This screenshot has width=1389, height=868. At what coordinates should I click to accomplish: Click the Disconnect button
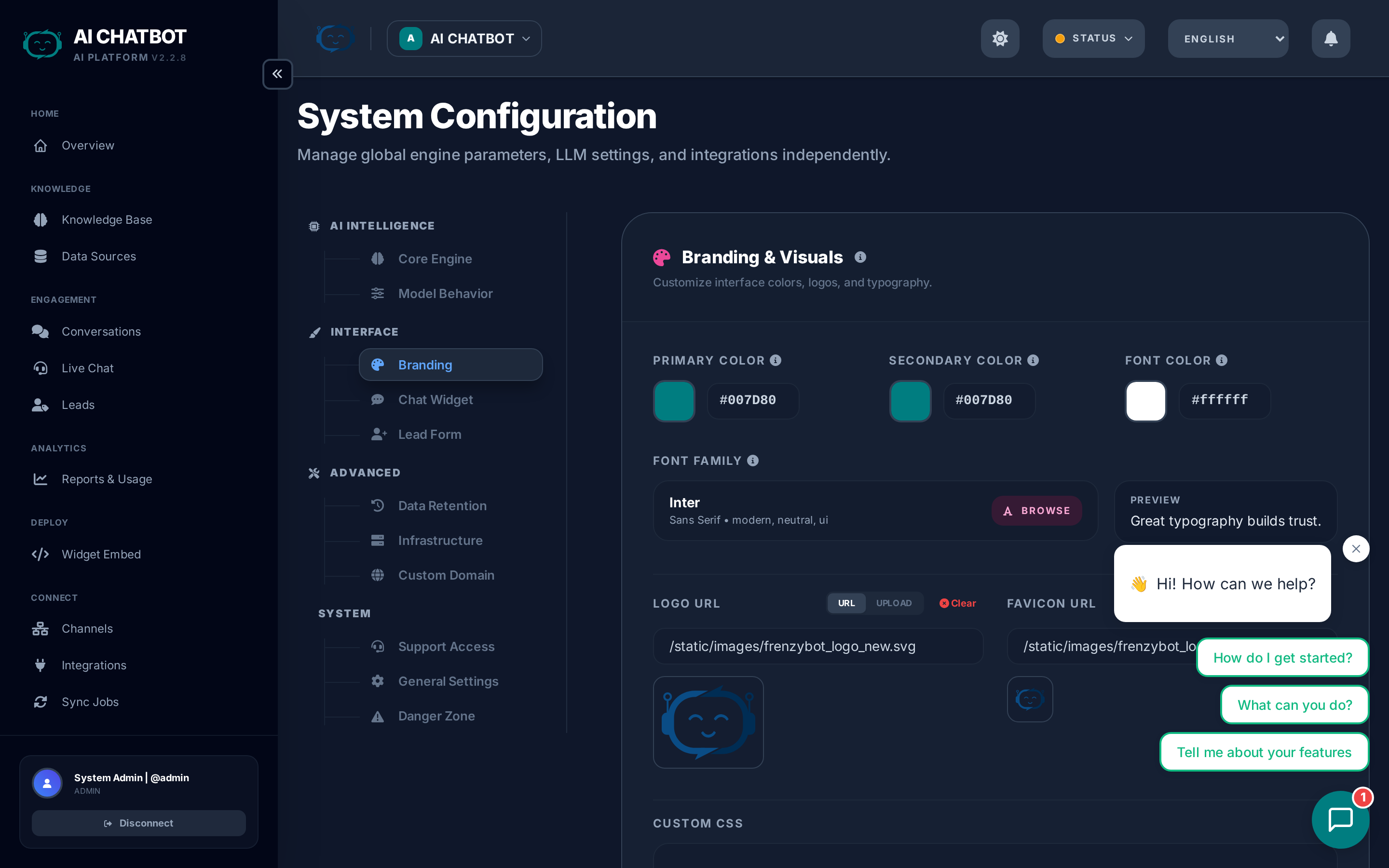tap(139, 823)
